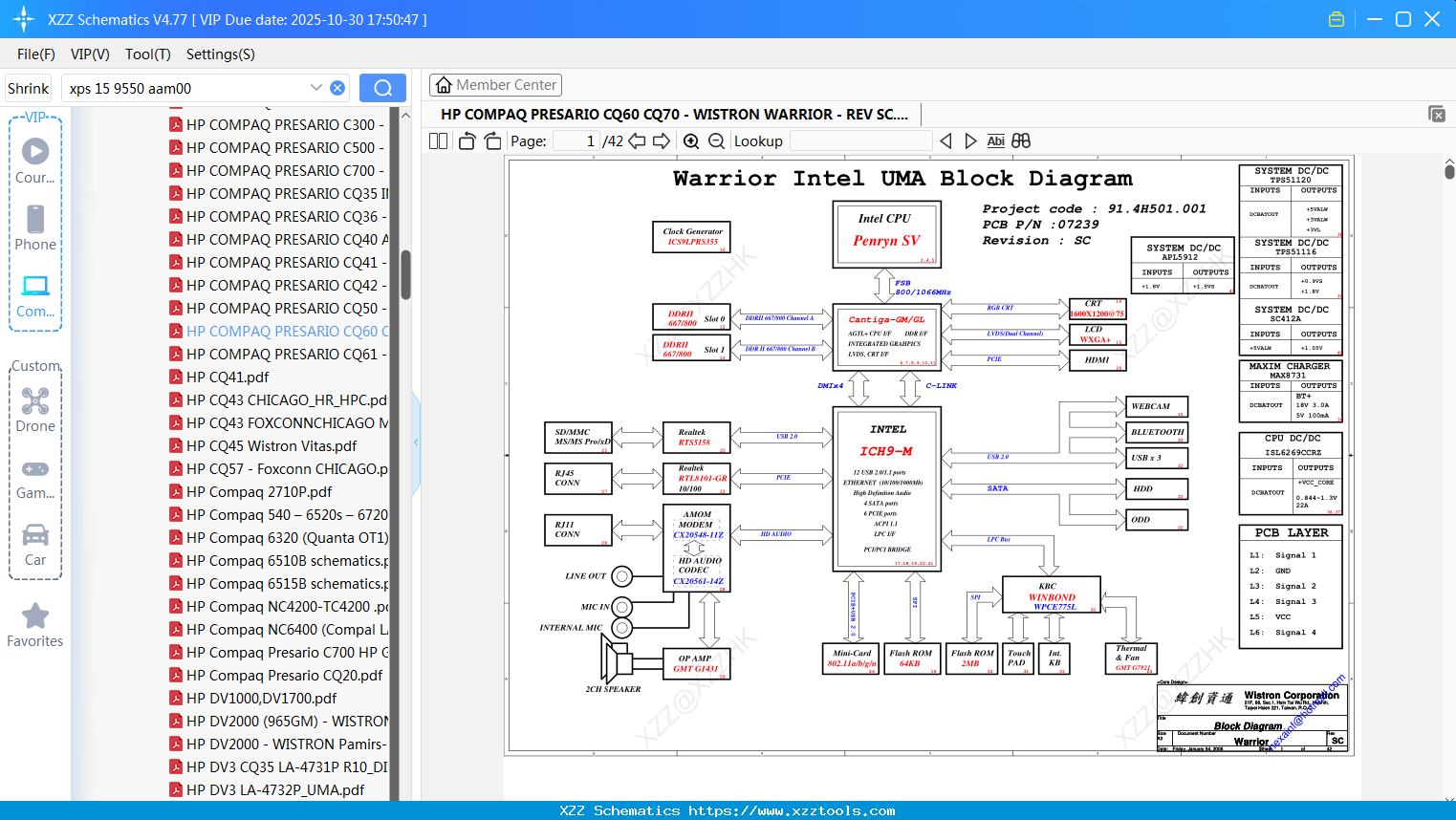This screenshot has height=820, width=1456.
Task: Collapse the file list panel handle
Action: pos(416,442)
